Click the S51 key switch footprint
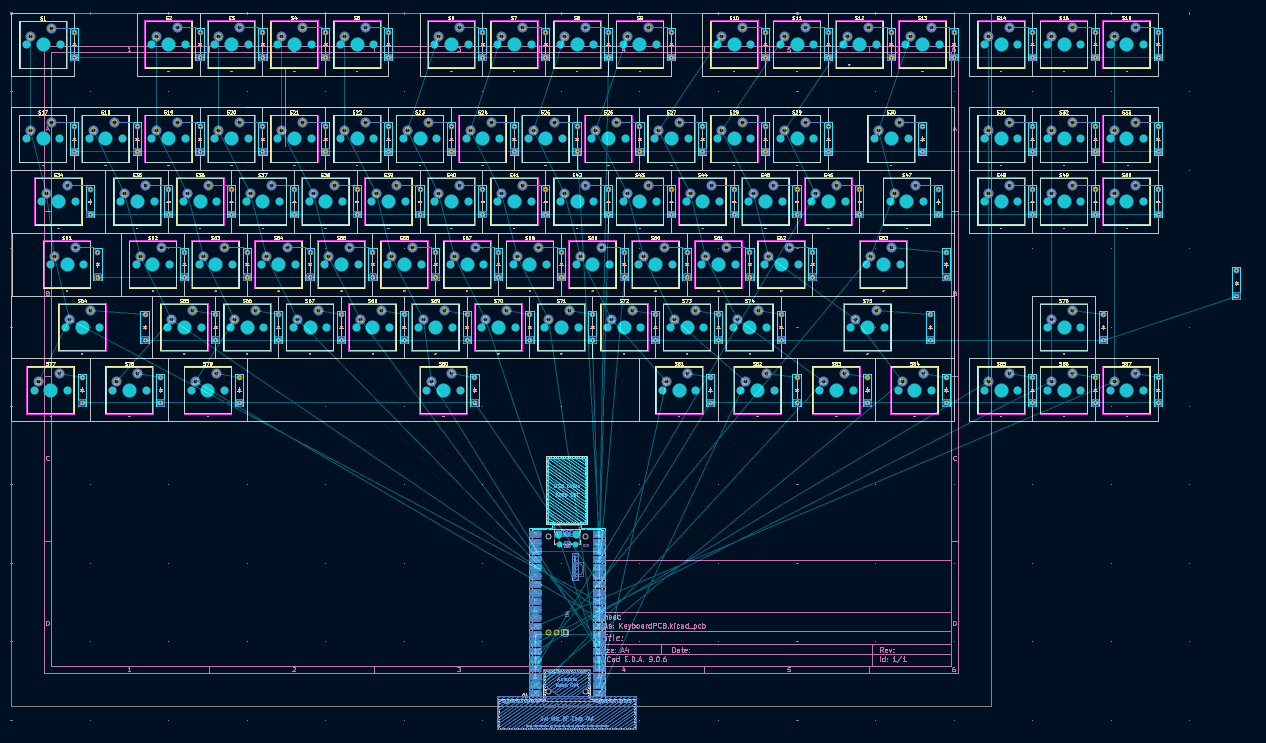The height and width of the screenshot is (743, 1266). point(67,265)
